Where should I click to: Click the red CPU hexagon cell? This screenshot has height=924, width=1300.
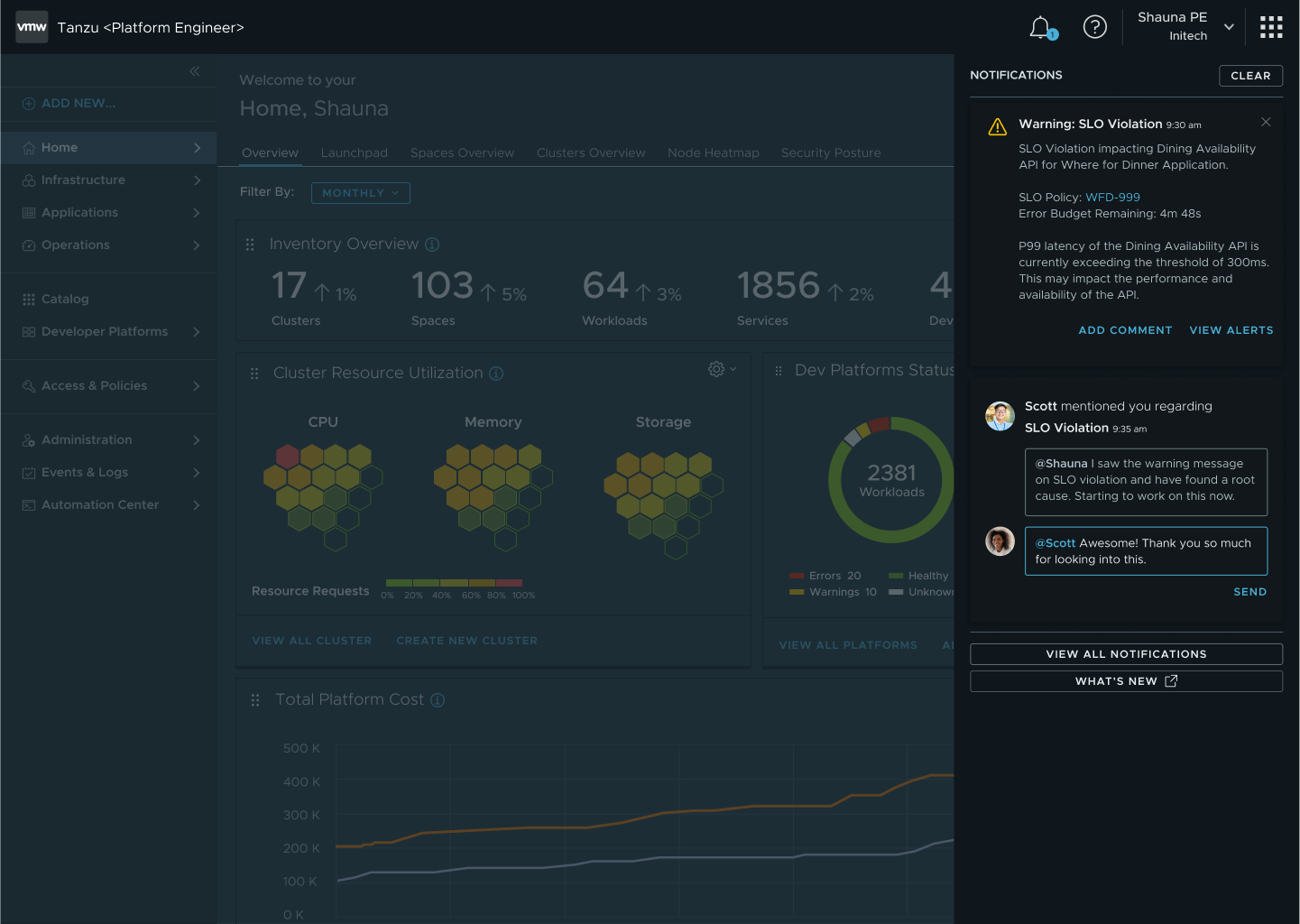tap(288, 456)
